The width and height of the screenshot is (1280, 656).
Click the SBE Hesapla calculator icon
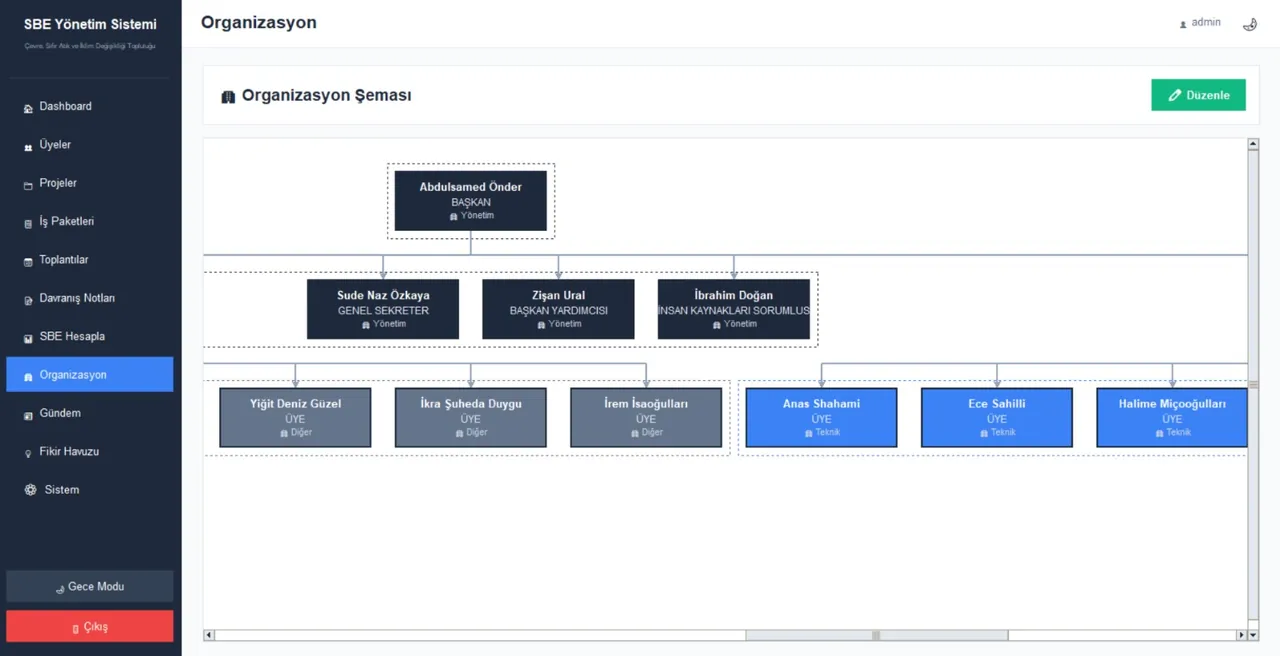(x=28, y=338)
